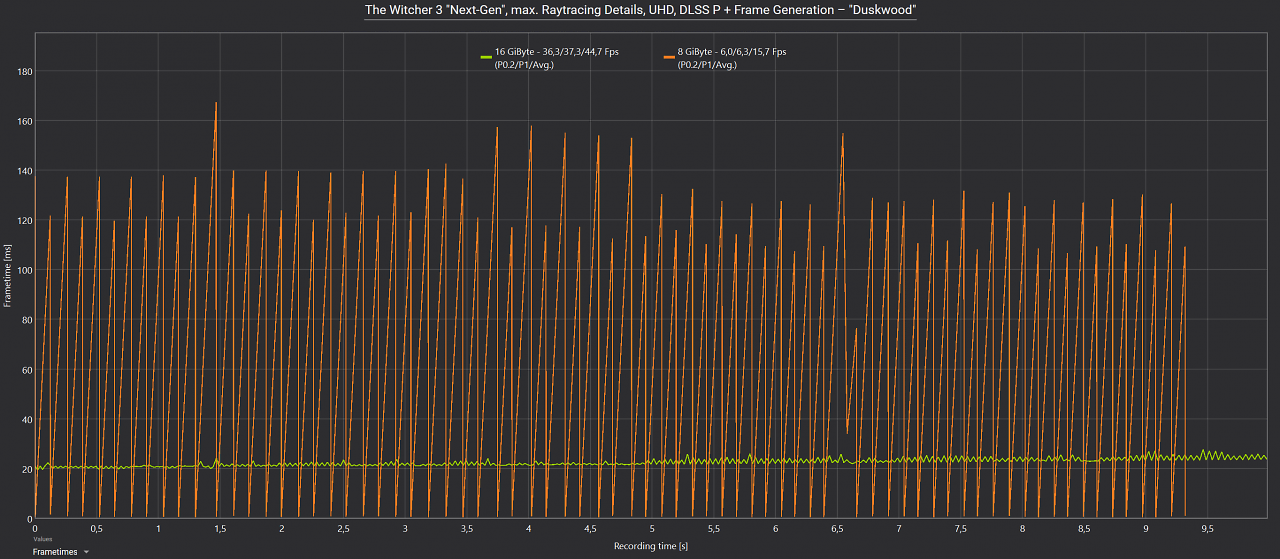Click the 0 tick at the time axis origin
The height and width of the screenshot is (559, 1280).
tap(35, 528)
